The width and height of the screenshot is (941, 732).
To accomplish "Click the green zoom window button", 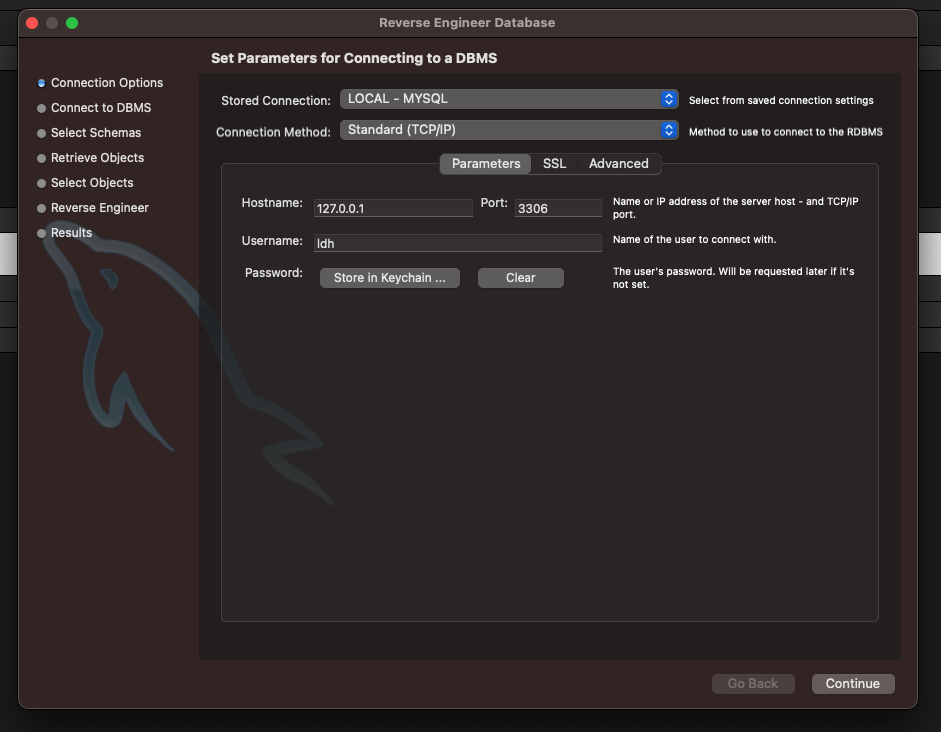I will click(72, 23).
